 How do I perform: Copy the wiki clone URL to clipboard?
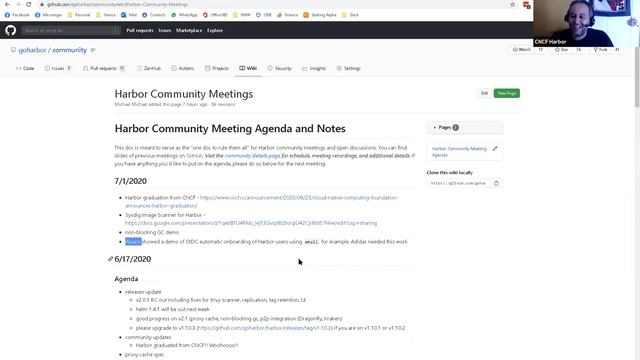496,183
